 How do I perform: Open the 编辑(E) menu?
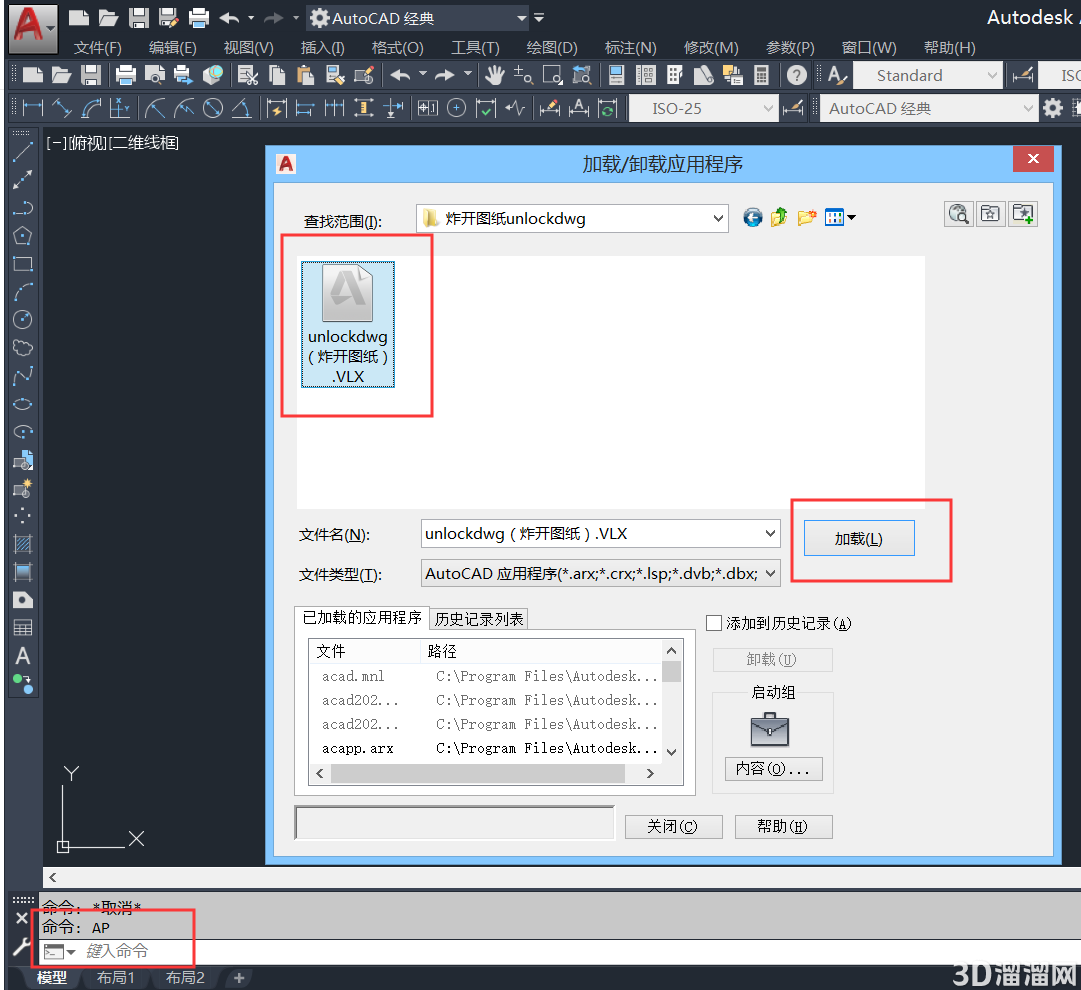pyautogui.click(x=172, y=48)
